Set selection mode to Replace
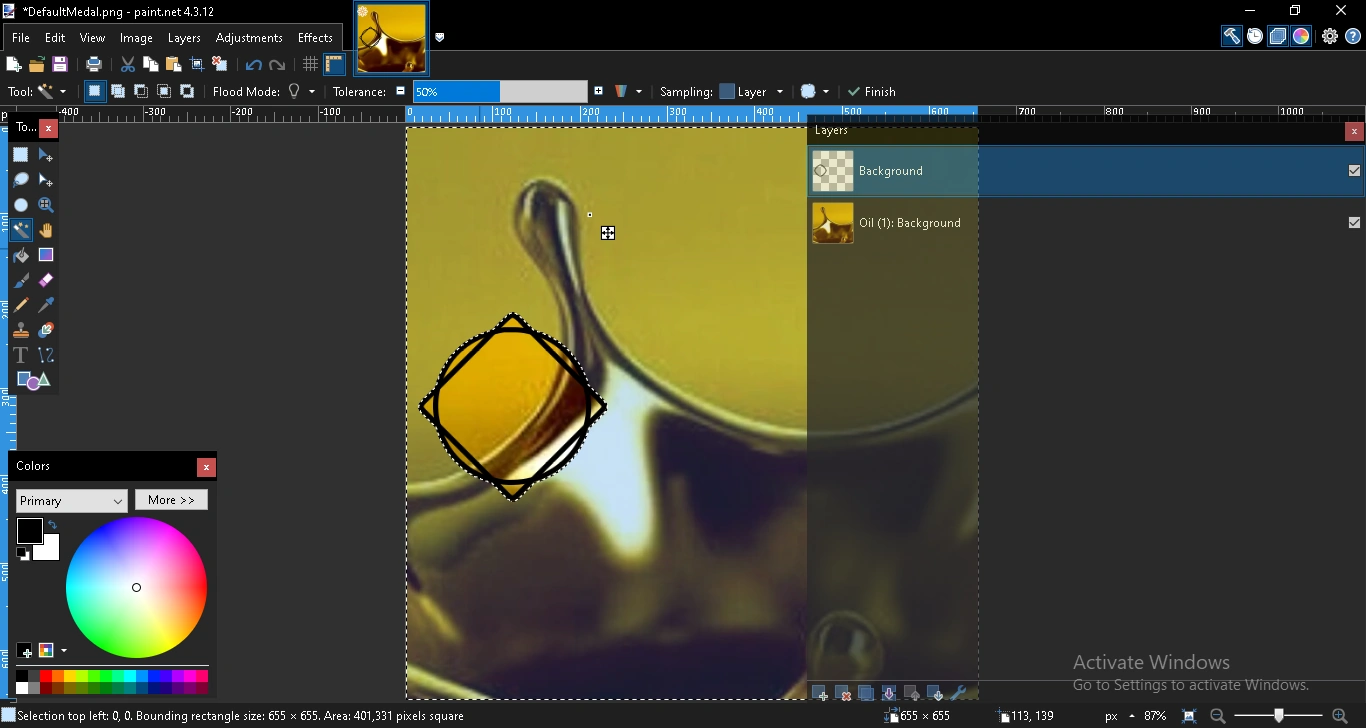This screenshot has height=728, width=1366. 94,92
